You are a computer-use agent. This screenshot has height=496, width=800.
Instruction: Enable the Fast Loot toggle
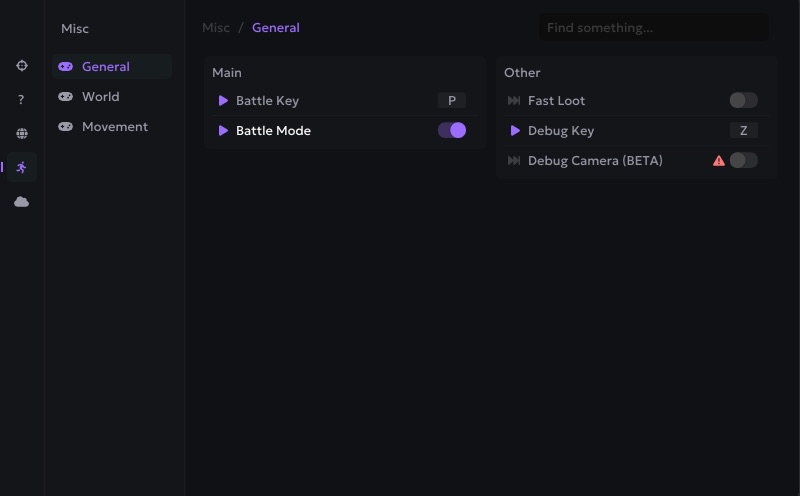(x=743, y=100)
